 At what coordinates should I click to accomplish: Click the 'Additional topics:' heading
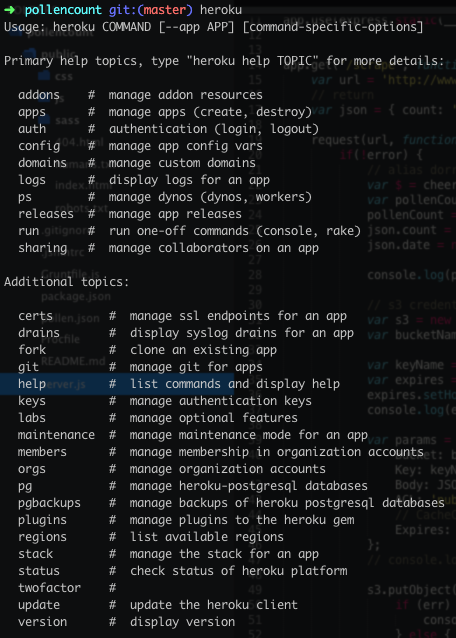(x=66, y=282)
